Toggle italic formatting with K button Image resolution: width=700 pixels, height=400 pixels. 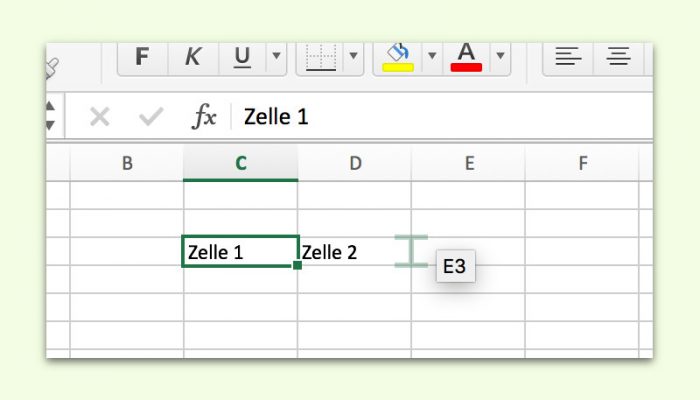[193, 57]
